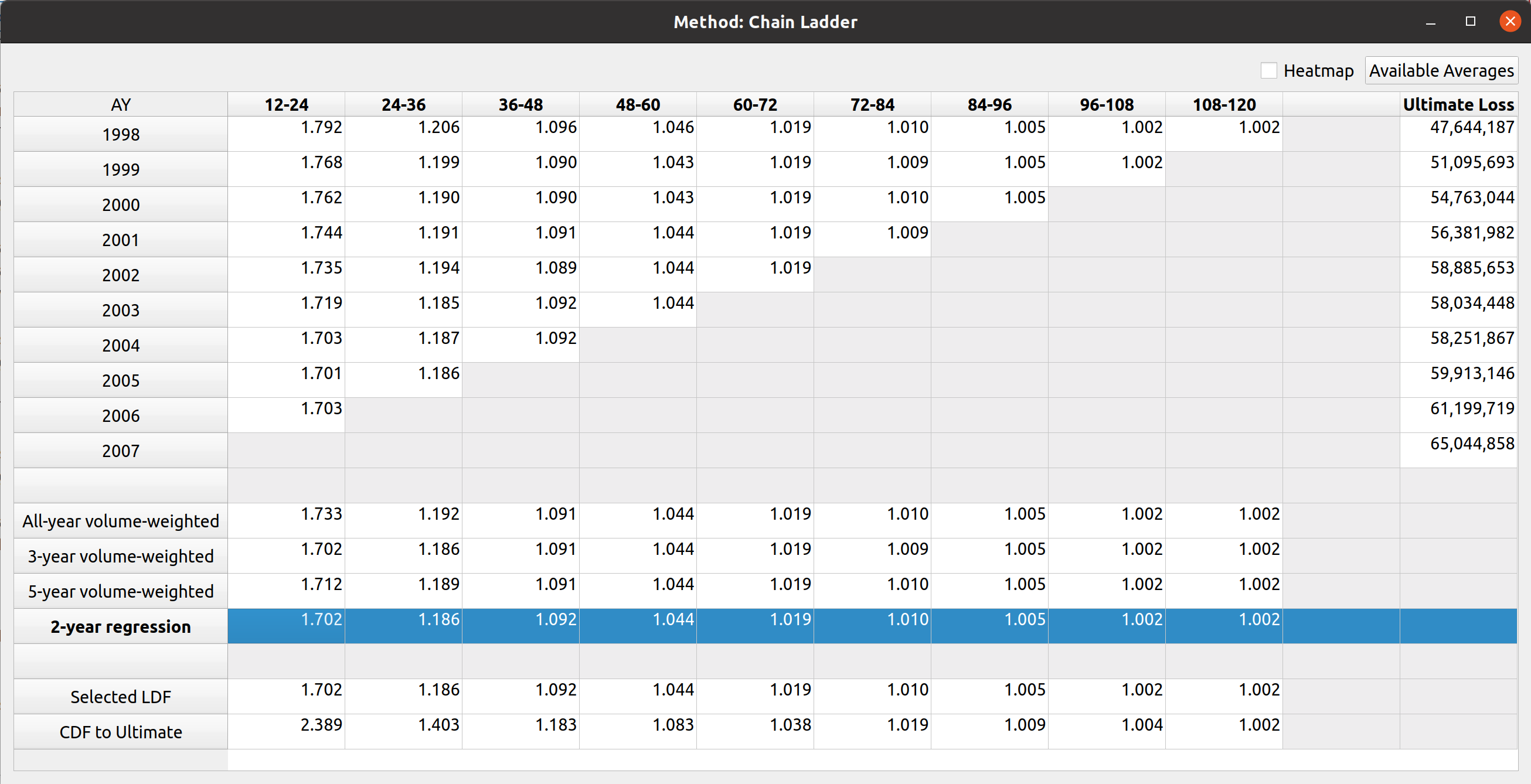The image size is (1531, 784).
Task: Click the 1.792 cell for 1998
Action: point(287,134)
